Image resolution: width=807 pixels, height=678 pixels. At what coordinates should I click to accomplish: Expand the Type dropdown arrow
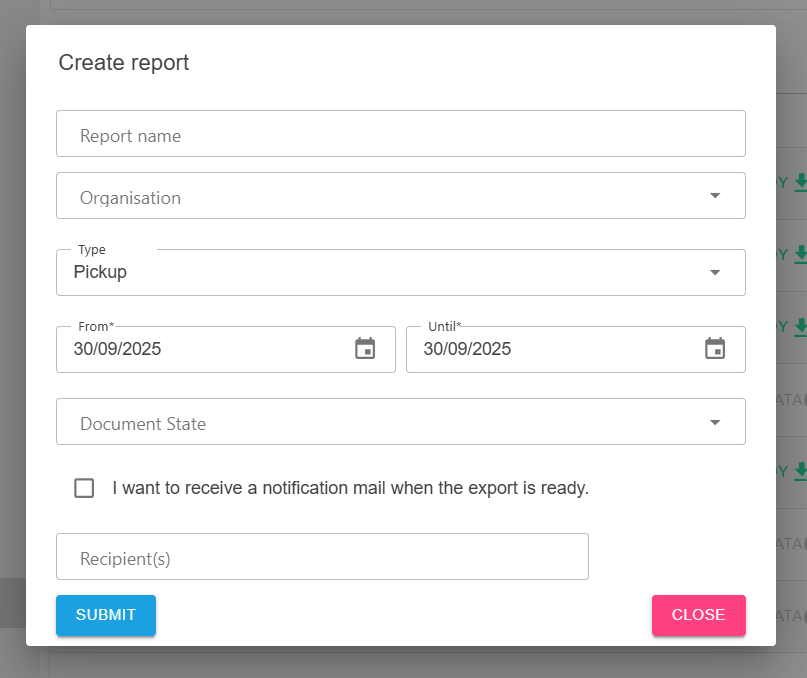[715, 273]
